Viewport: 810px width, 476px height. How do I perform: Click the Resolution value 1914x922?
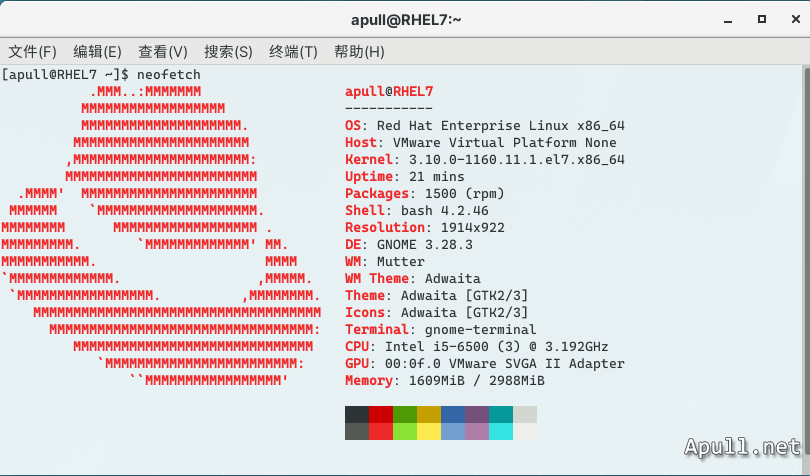(x=473, y=228)
